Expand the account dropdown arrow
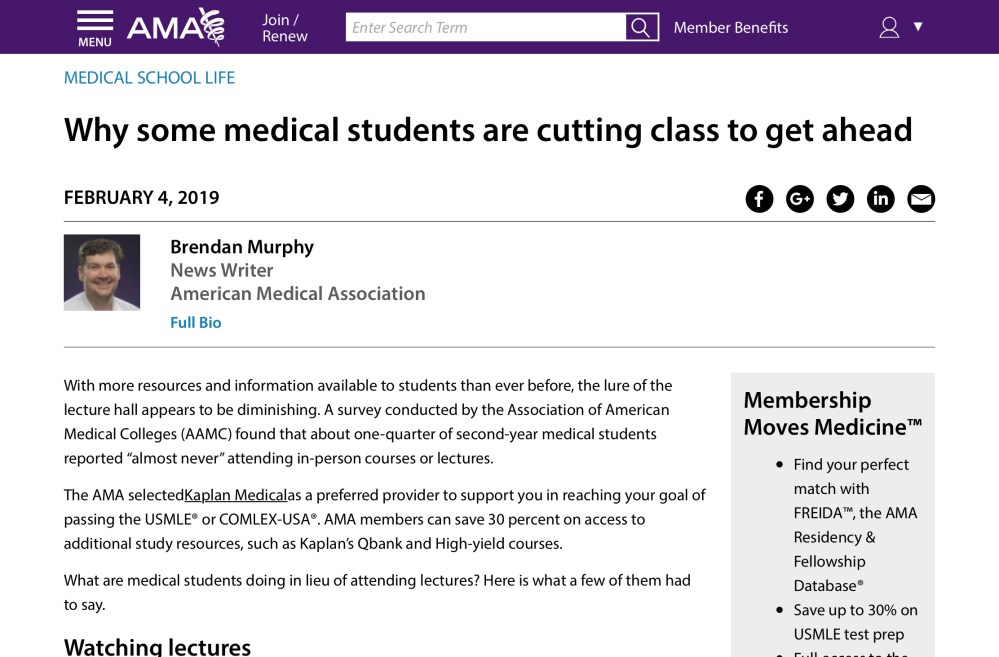Viewport: 999px width, 657px height. 918,27
